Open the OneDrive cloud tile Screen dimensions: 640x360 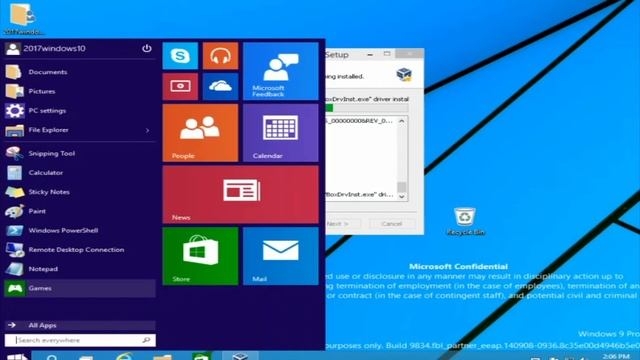coord(220,87)
